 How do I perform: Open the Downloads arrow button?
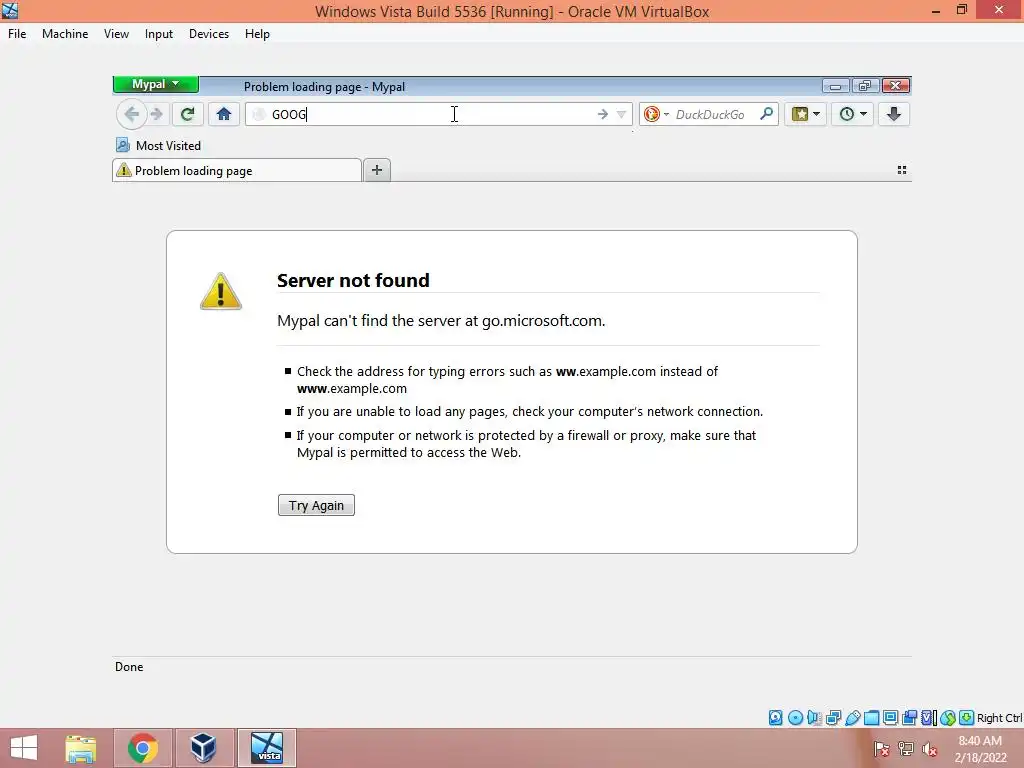click(x=894, y=114)
